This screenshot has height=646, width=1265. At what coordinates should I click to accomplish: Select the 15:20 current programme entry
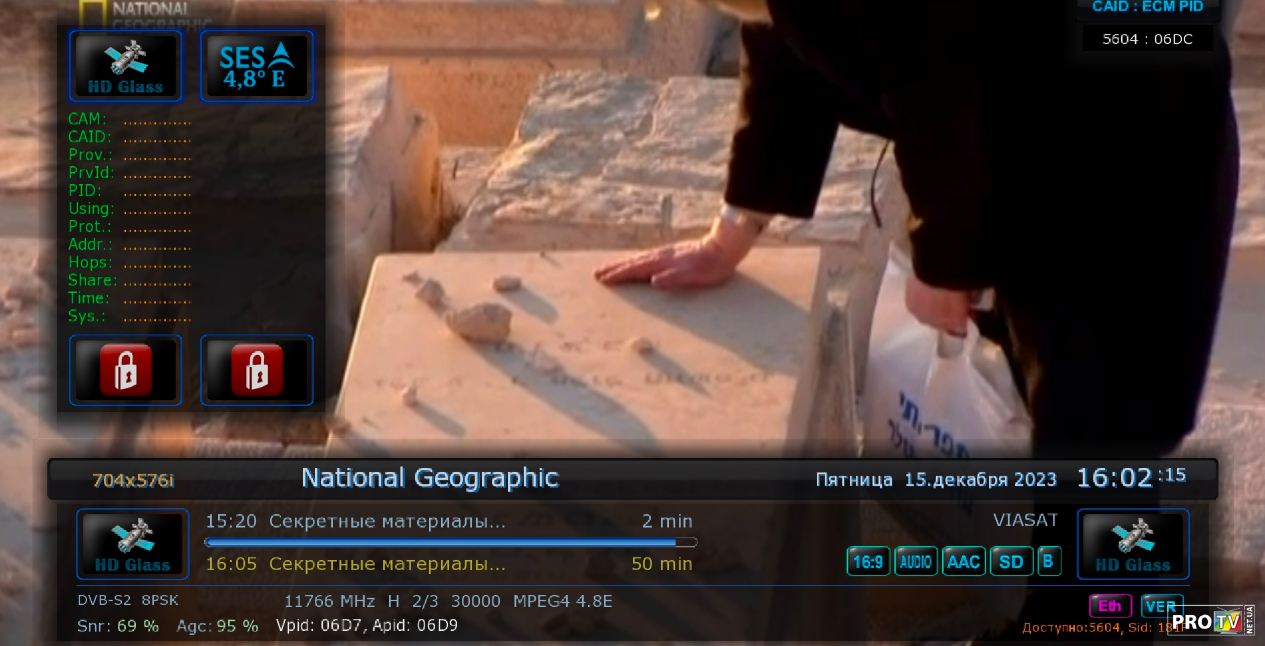point(355,521)
